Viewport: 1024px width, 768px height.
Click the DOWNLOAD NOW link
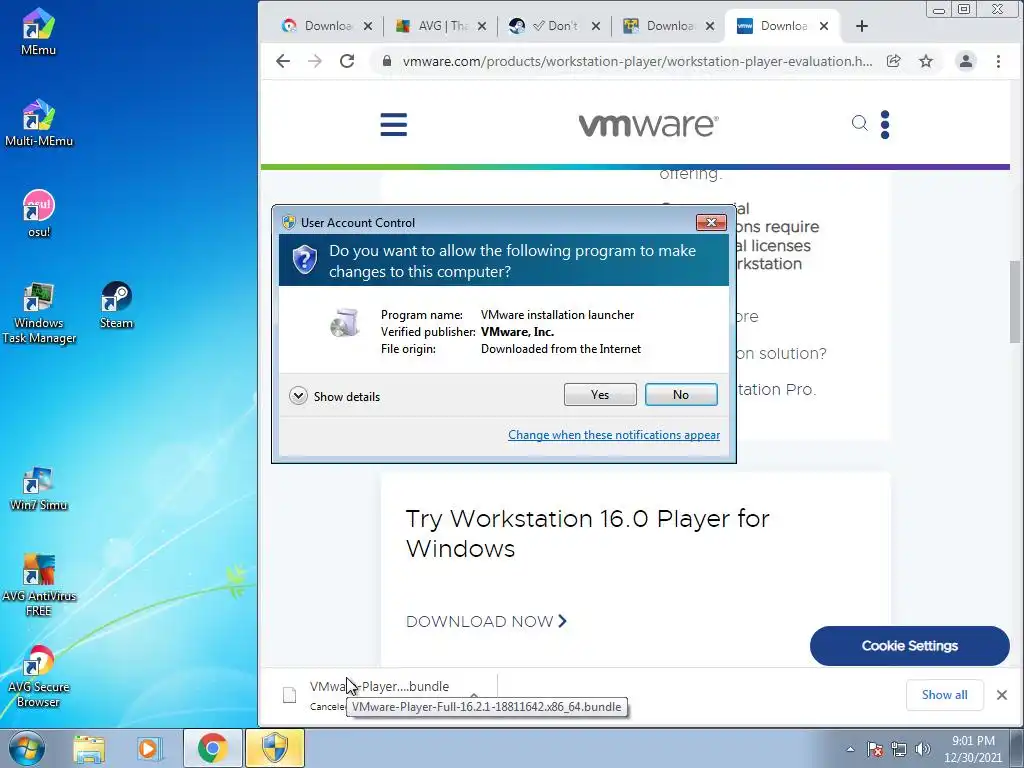tap(487, 621)
